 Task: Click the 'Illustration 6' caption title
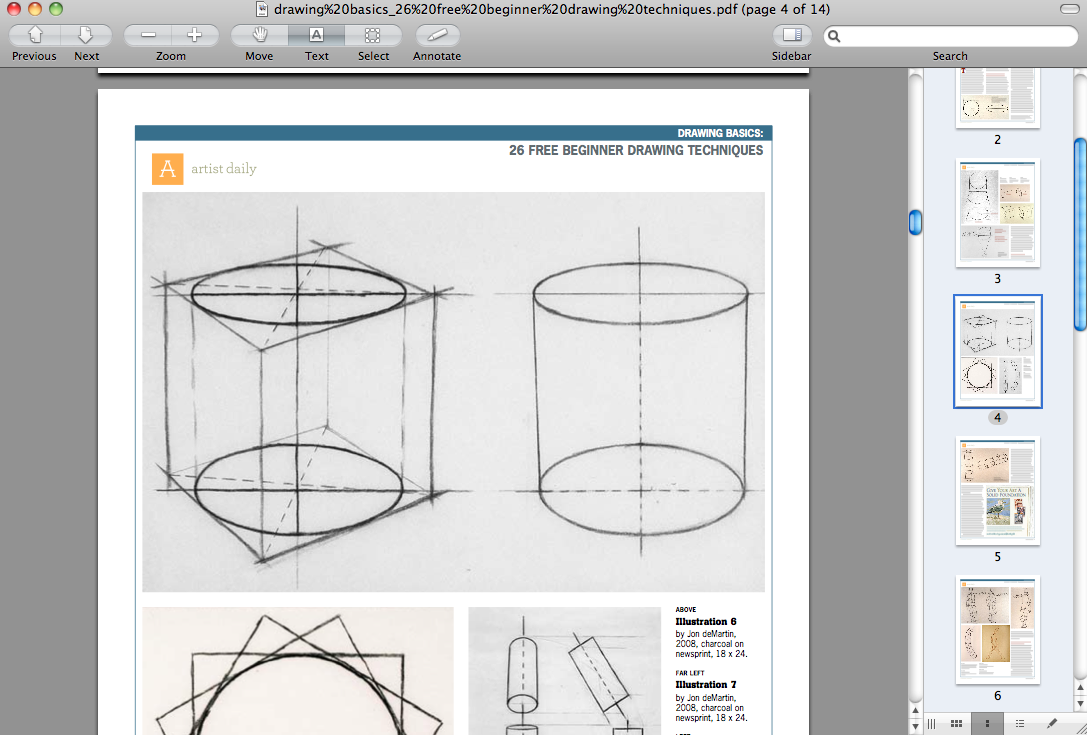[706, 622]
